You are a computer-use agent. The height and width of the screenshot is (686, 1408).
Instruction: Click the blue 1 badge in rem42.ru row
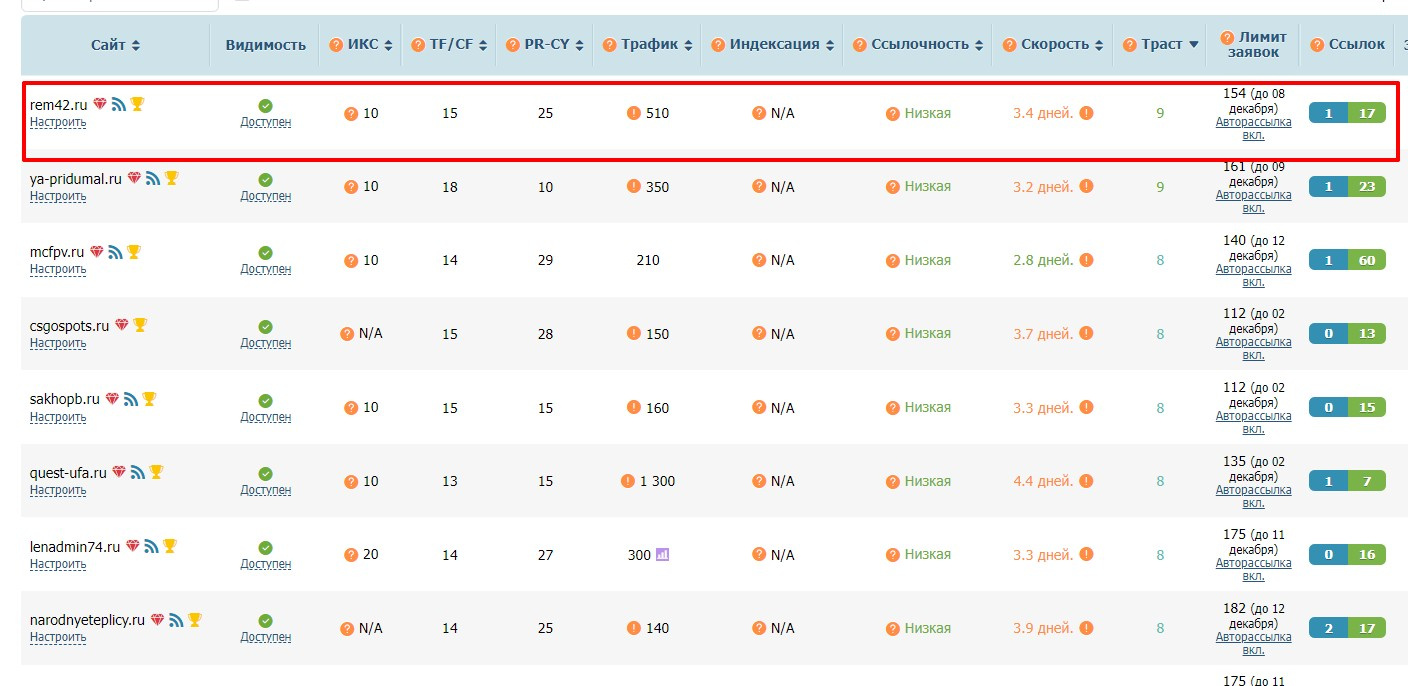click(1328, 113)
